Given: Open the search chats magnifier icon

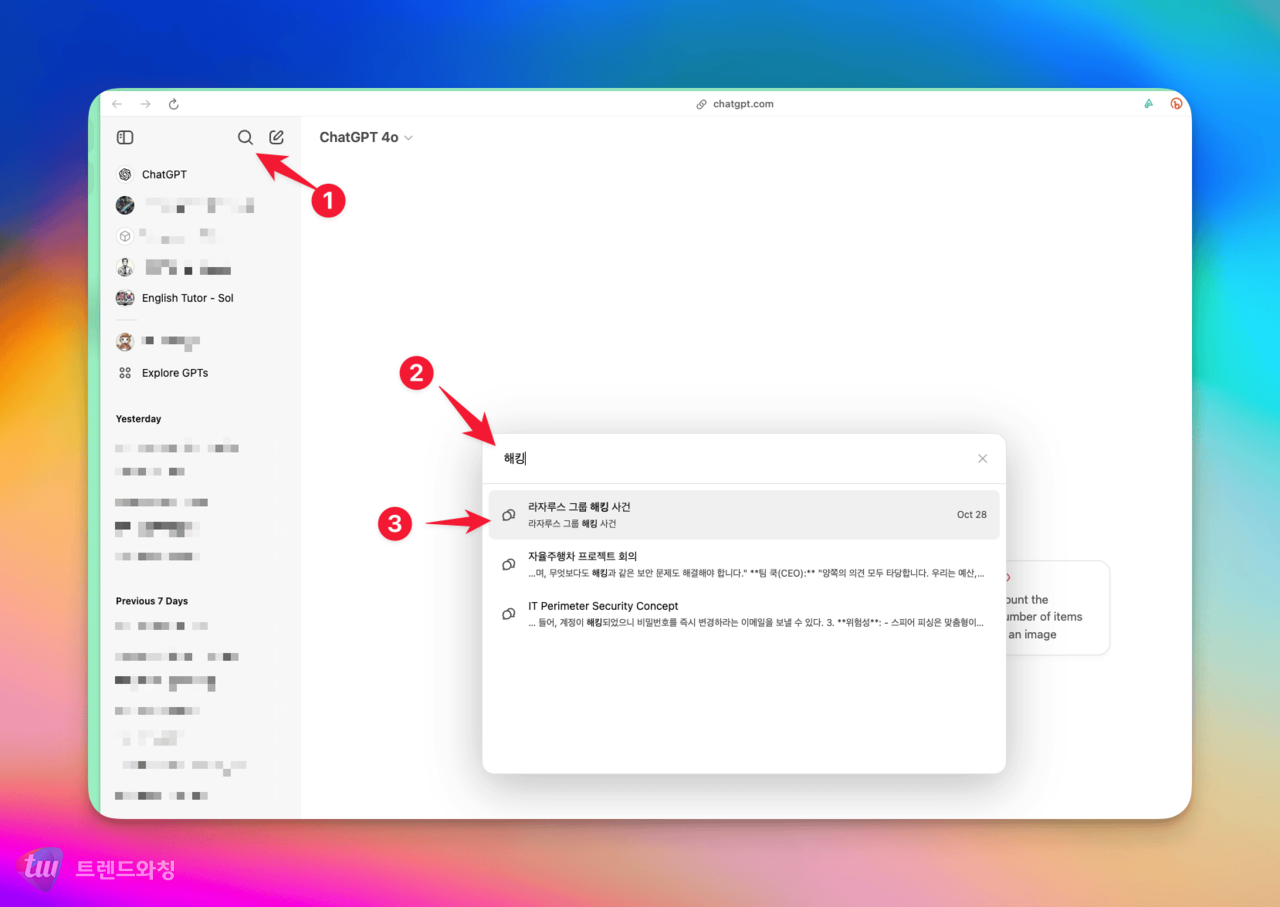Looking at the screenshot, I should (245, 138).
